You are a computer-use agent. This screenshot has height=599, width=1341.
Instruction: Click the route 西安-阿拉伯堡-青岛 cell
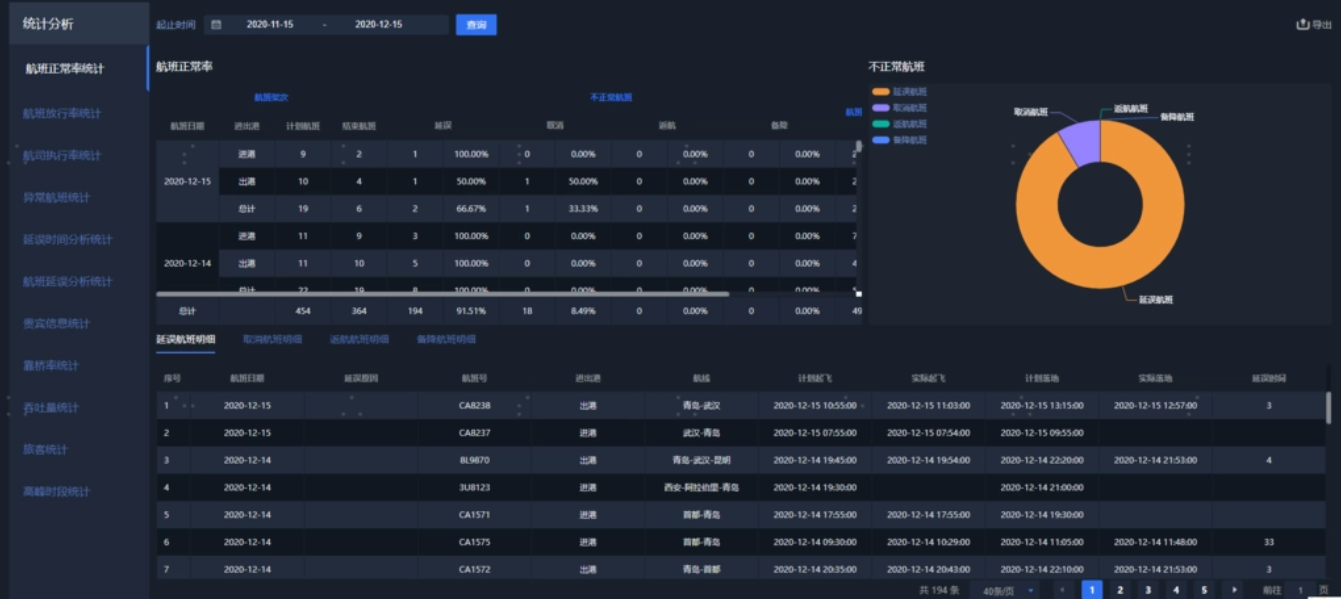[x=701, y=487]
